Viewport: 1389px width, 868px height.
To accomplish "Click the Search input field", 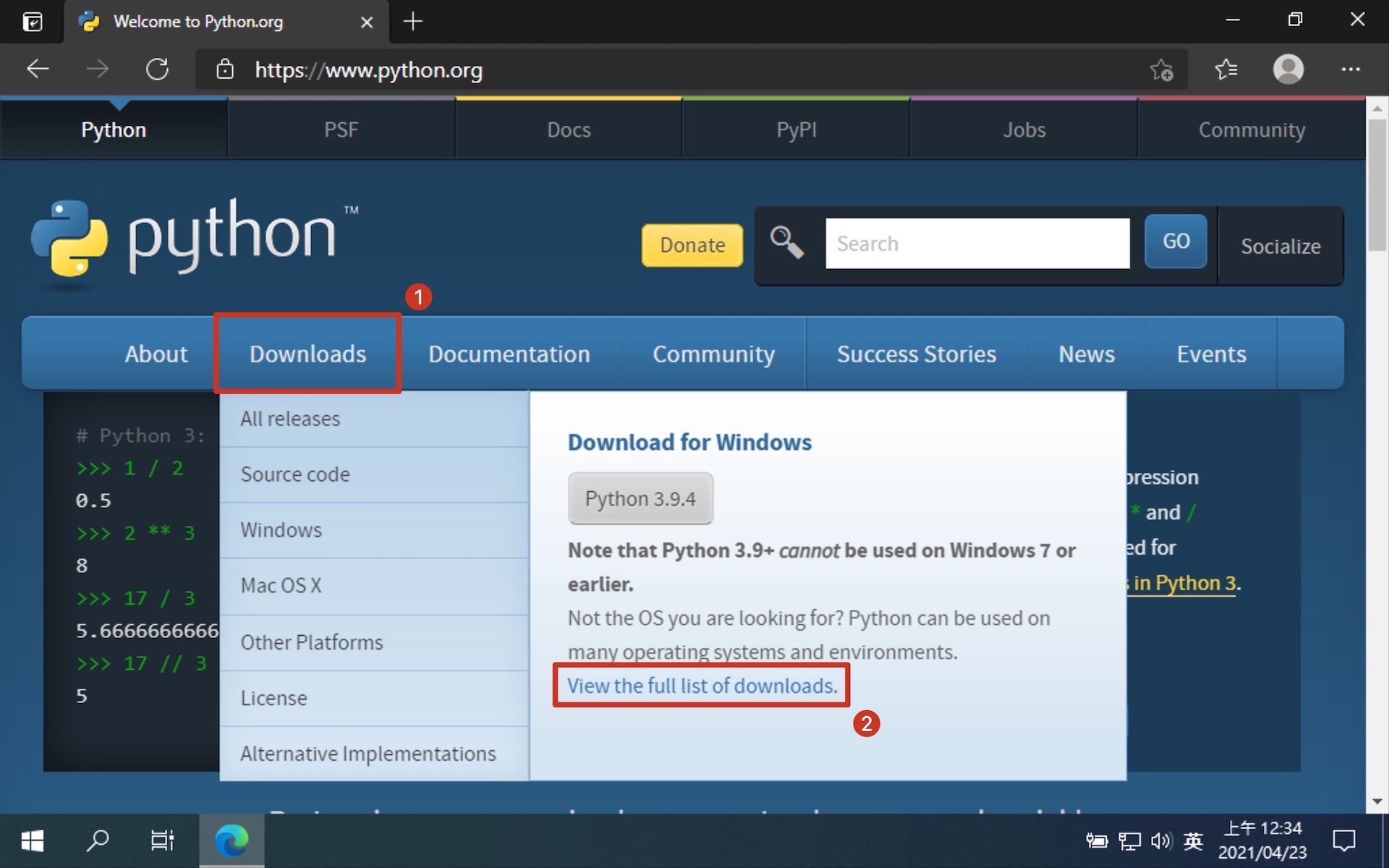I will pos(976,243).
